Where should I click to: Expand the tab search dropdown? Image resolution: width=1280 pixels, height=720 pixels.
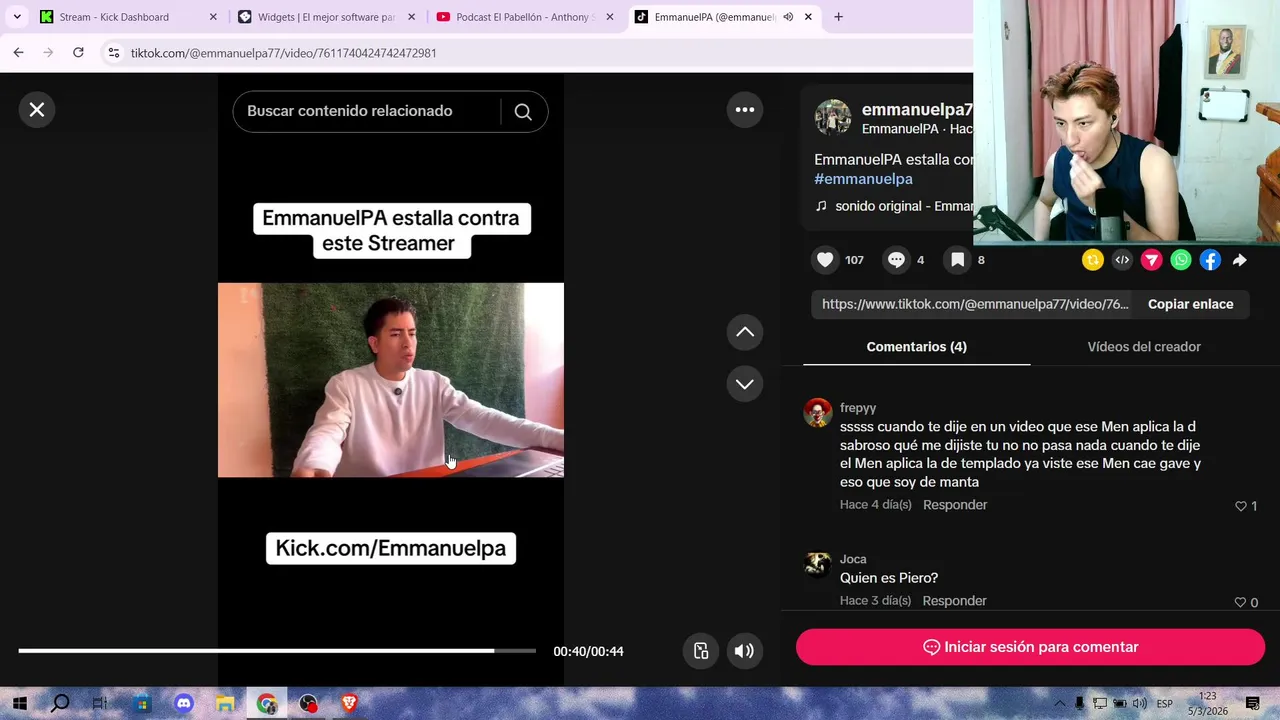click(17, 17)
